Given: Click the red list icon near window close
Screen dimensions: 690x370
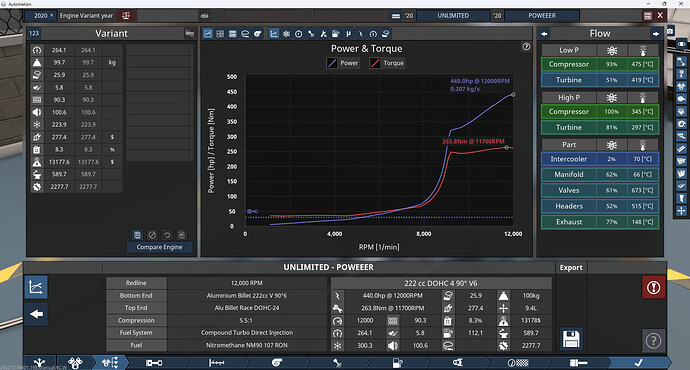Looking at the screenshot, I should [x=647, y=15].
